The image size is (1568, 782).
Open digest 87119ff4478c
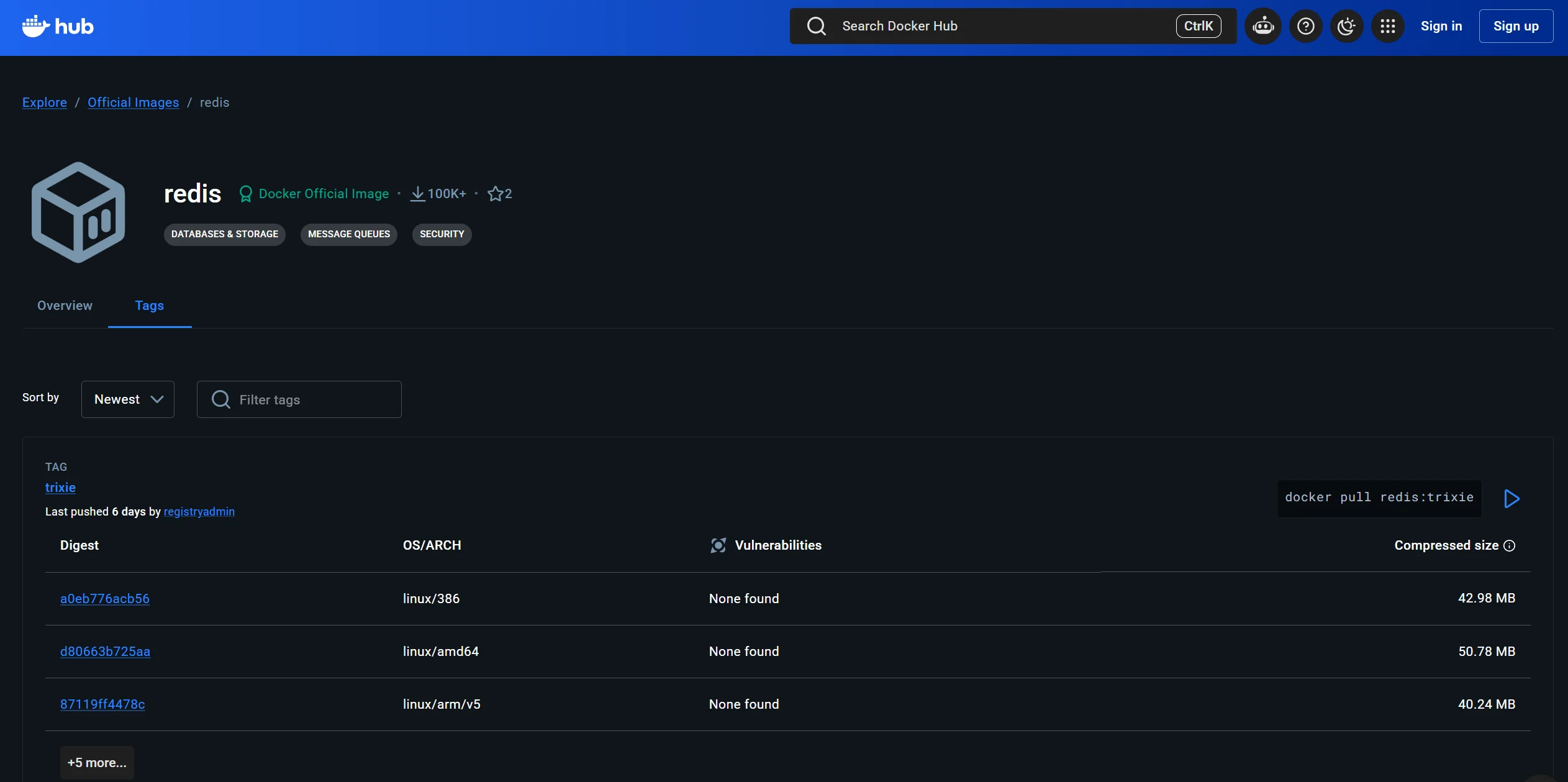coord(102,704)
